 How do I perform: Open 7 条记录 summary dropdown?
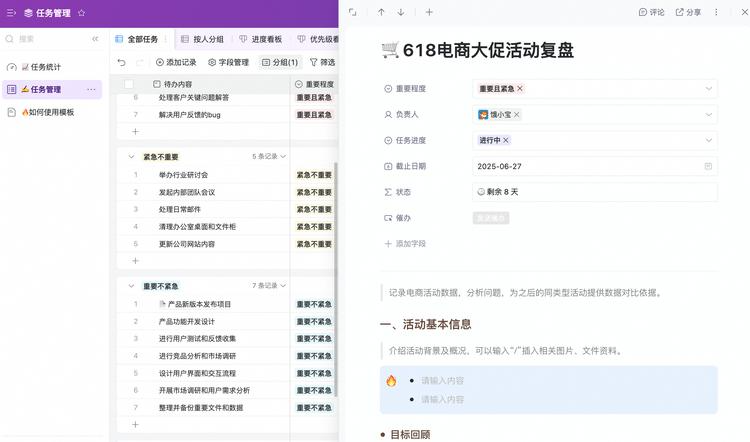pos(269,286)
